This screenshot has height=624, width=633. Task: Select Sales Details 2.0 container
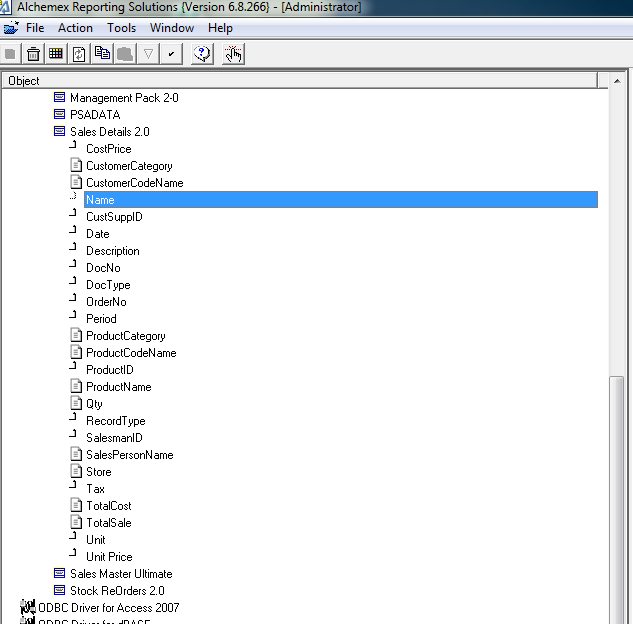point(109,132)
